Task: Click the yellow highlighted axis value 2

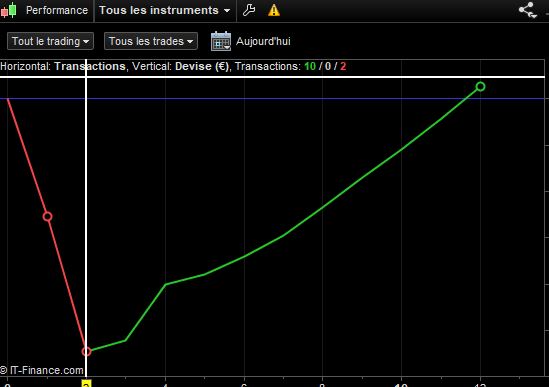Action: (x=86, y=384)
